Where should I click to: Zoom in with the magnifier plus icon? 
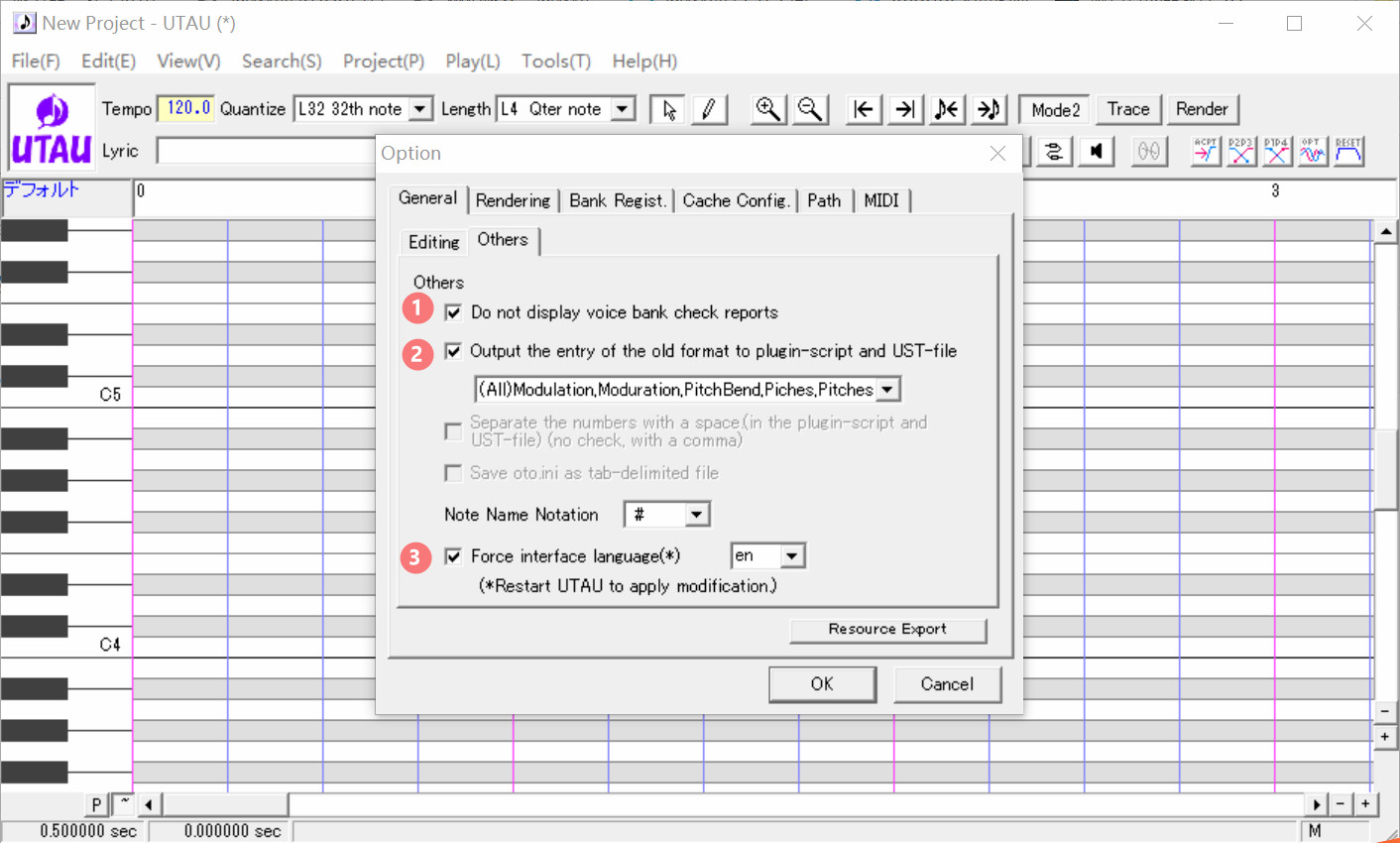point(767,109)
